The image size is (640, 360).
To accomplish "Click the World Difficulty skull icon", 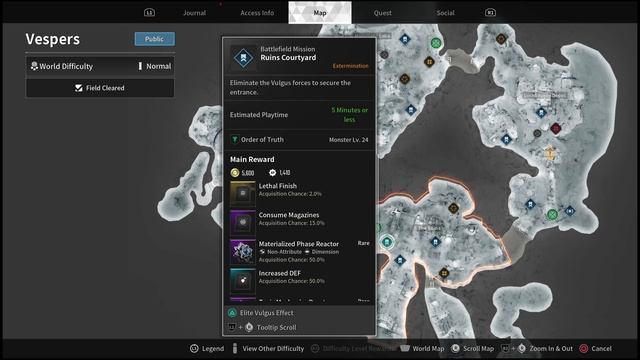I will click(x=34, y=66).
